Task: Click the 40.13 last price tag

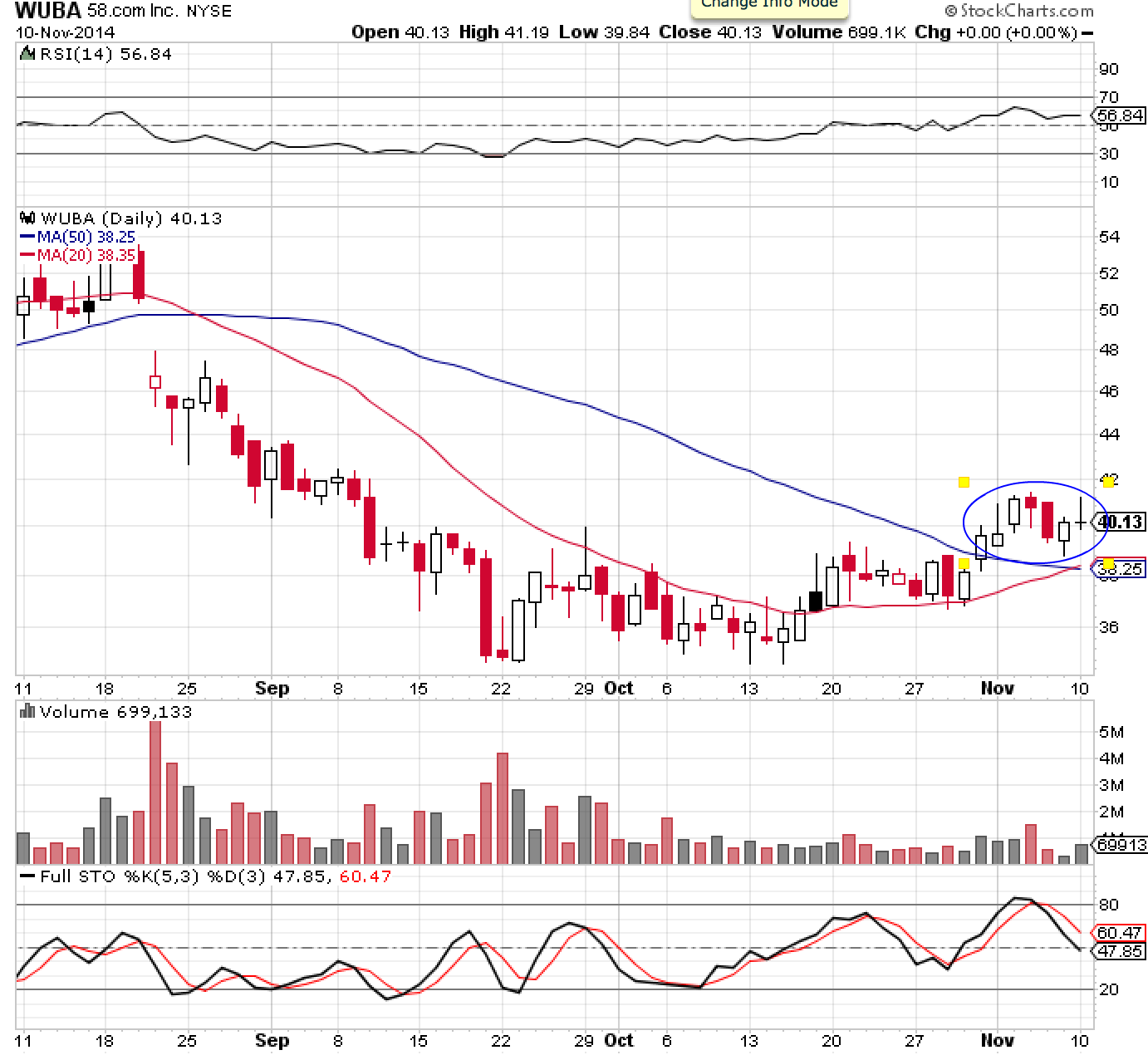Action: (1120, 522)
